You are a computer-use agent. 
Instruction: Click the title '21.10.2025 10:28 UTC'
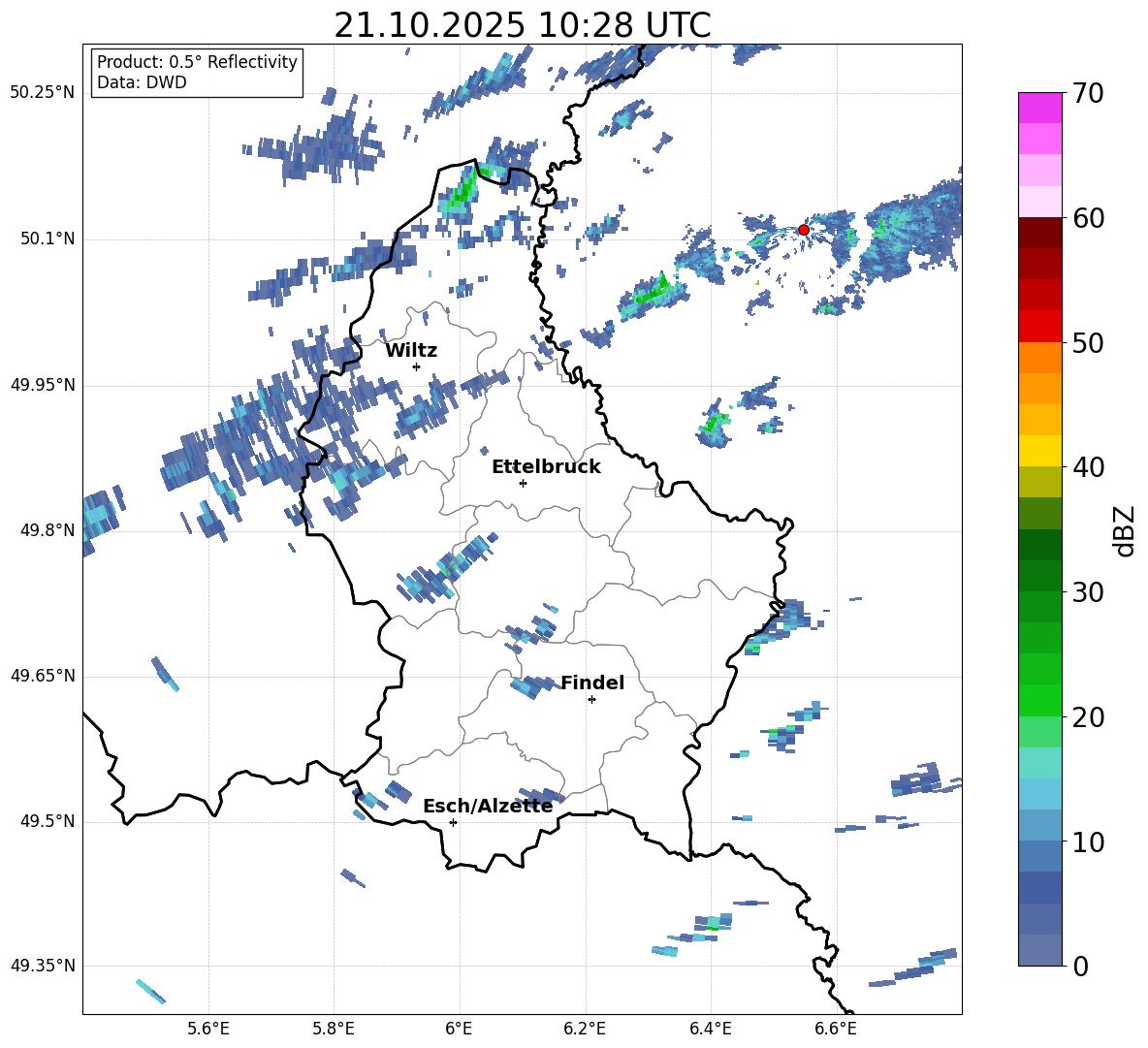(522, 25)
